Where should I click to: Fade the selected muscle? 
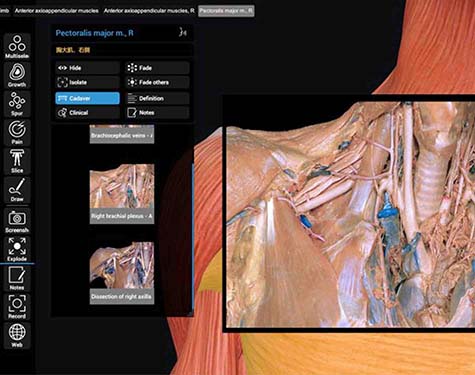click(x=157, y=68)
